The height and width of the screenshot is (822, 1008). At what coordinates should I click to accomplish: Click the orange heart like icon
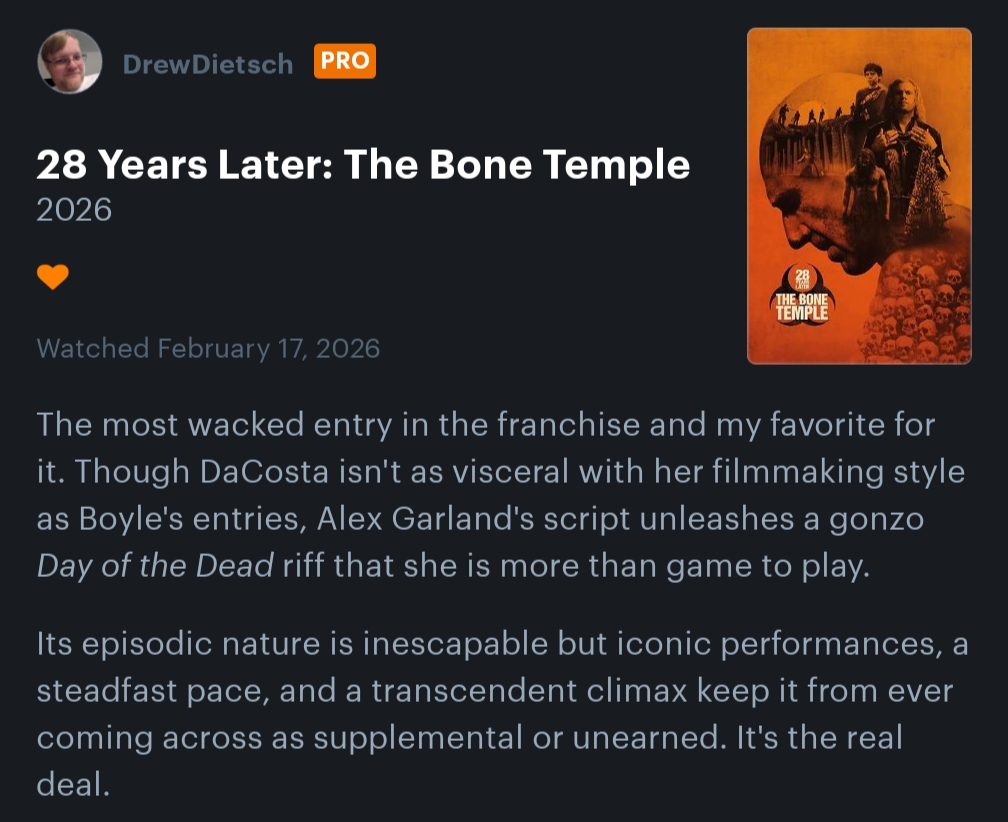[x=52, y=277]
